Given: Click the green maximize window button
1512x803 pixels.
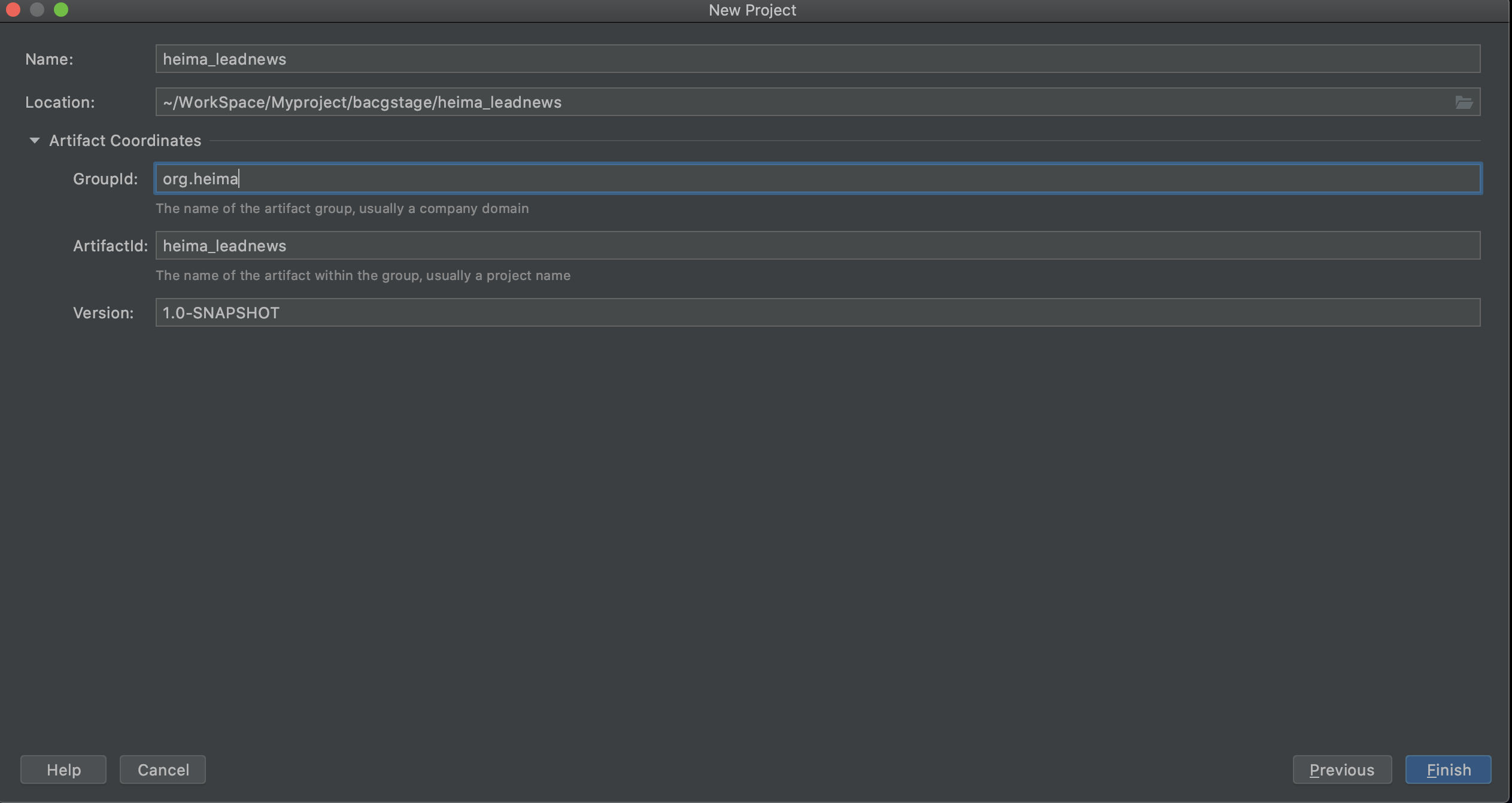Looking at the screenshot, I should click(61, 10).
